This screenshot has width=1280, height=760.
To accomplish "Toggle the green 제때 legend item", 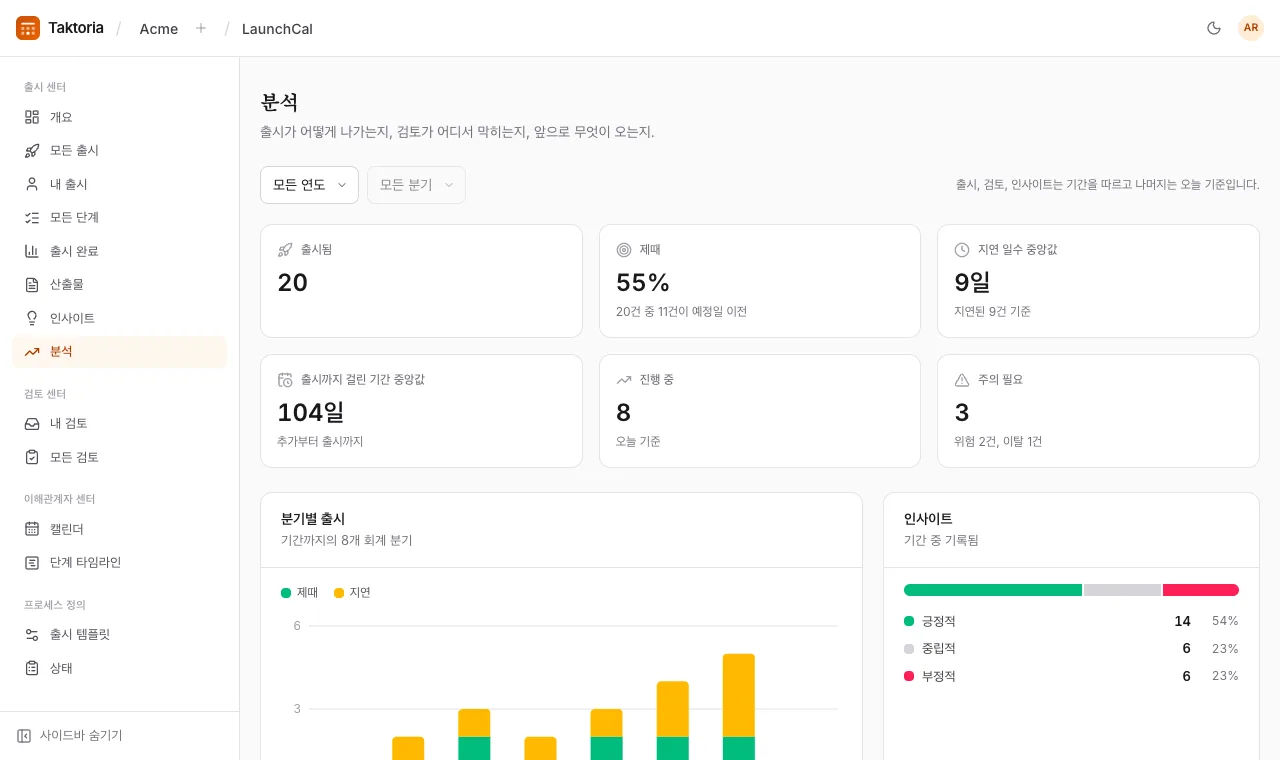I will click(x=300, y=592).
